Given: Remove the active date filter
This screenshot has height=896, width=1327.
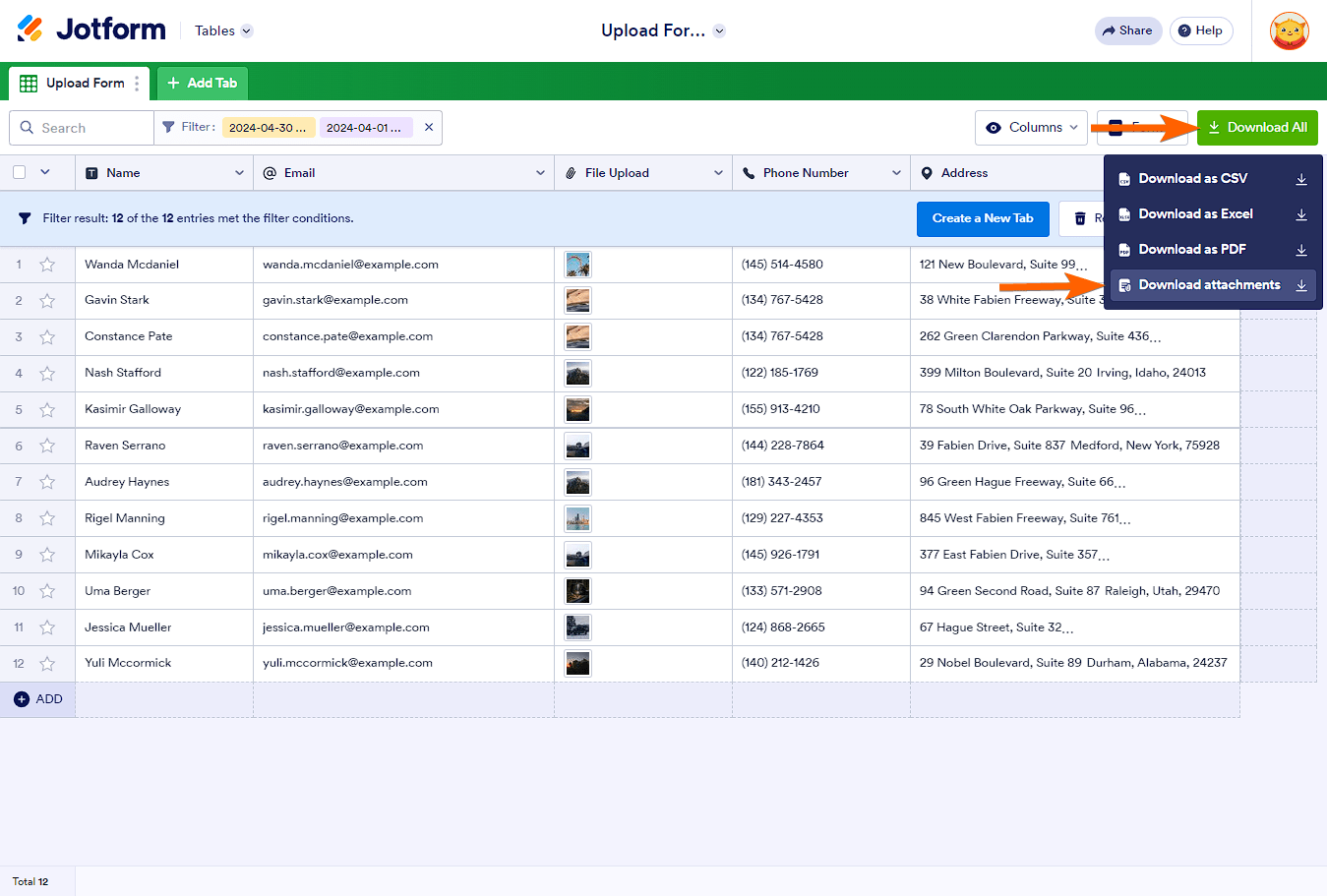Looking at the screenshot, I should tap(429, 127).
